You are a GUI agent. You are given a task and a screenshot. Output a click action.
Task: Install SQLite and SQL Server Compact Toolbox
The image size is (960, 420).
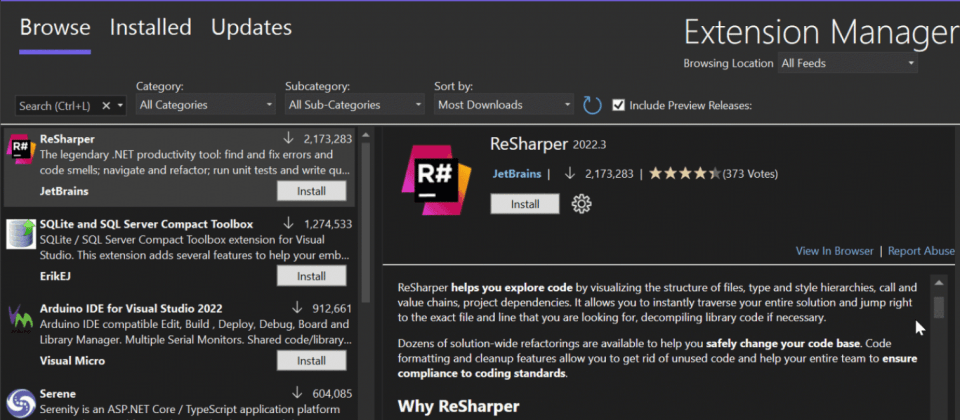coord(312,276)
